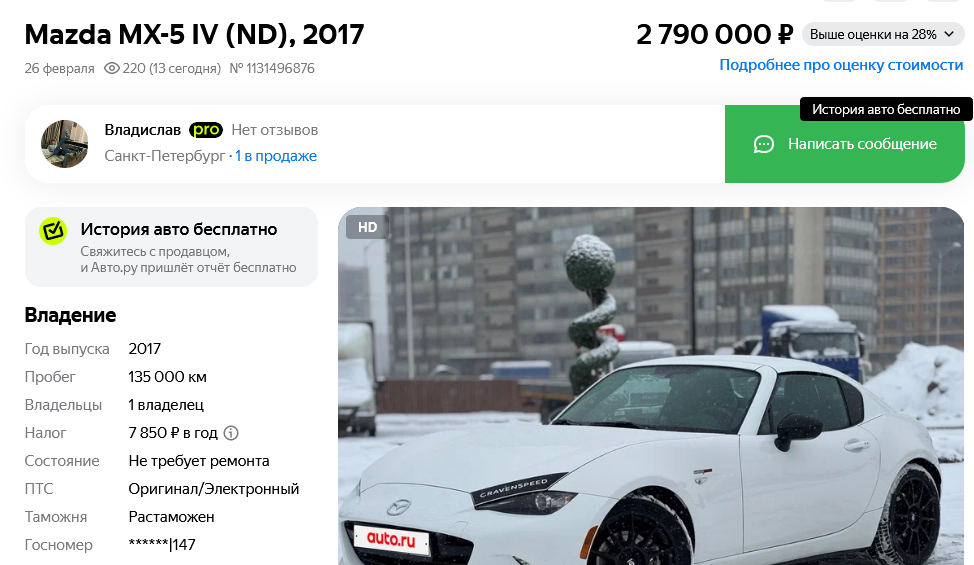This screenshot has height=565, width=974.
Task: Click the main Mazda MX-5 photo
Action: [x=651, y=386]
